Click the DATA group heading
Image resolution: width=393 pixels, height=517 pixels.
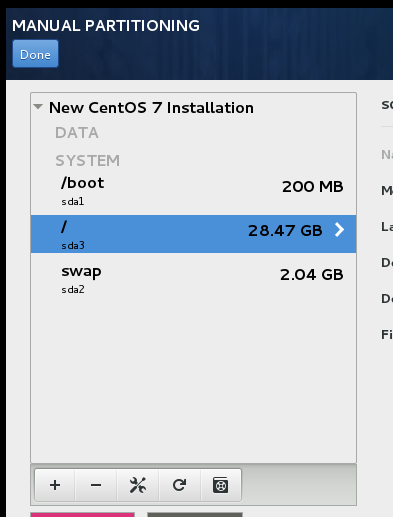[x=77, y=133]
